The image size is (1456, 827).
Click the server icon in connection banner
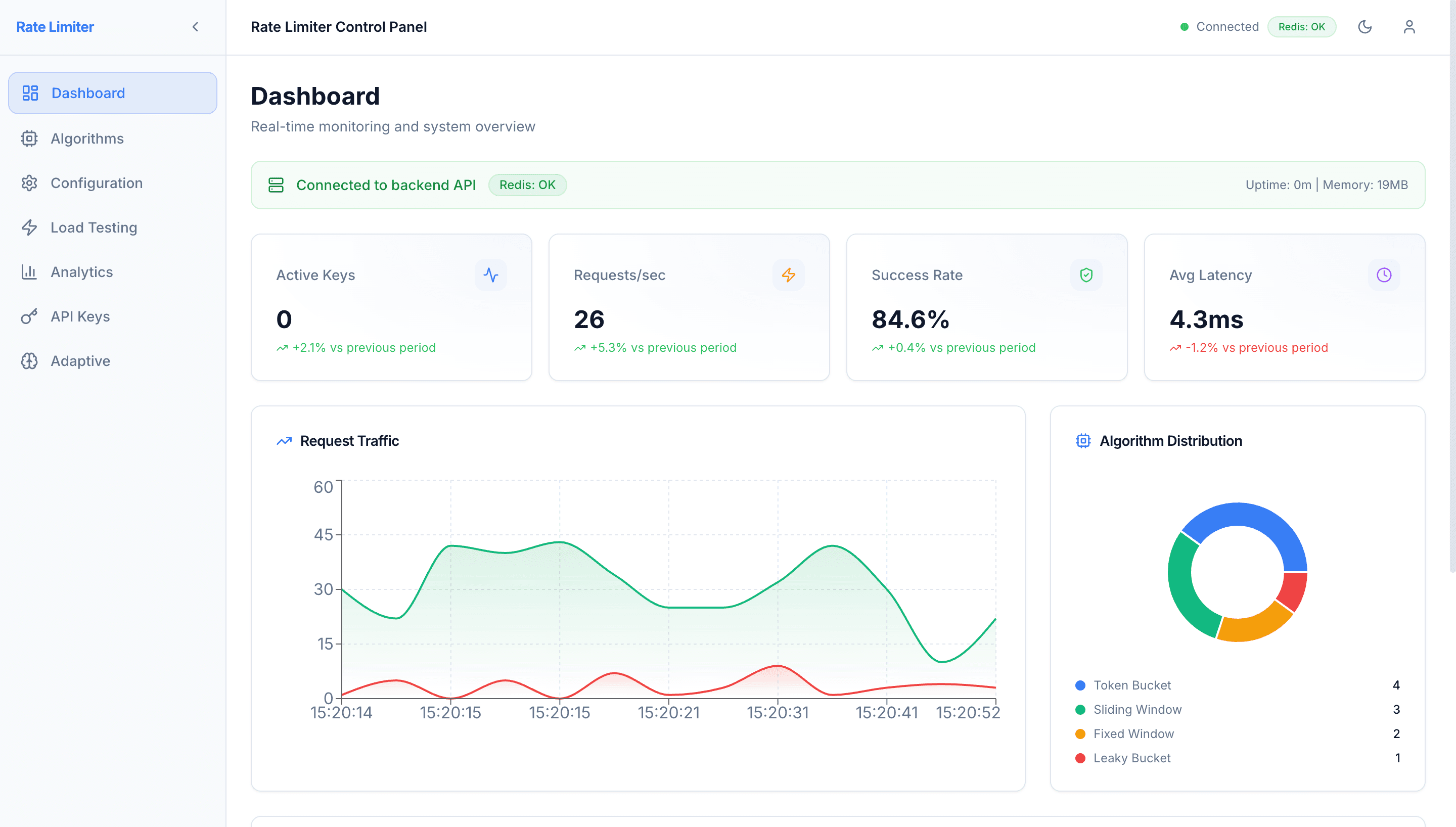coord(276,185)
